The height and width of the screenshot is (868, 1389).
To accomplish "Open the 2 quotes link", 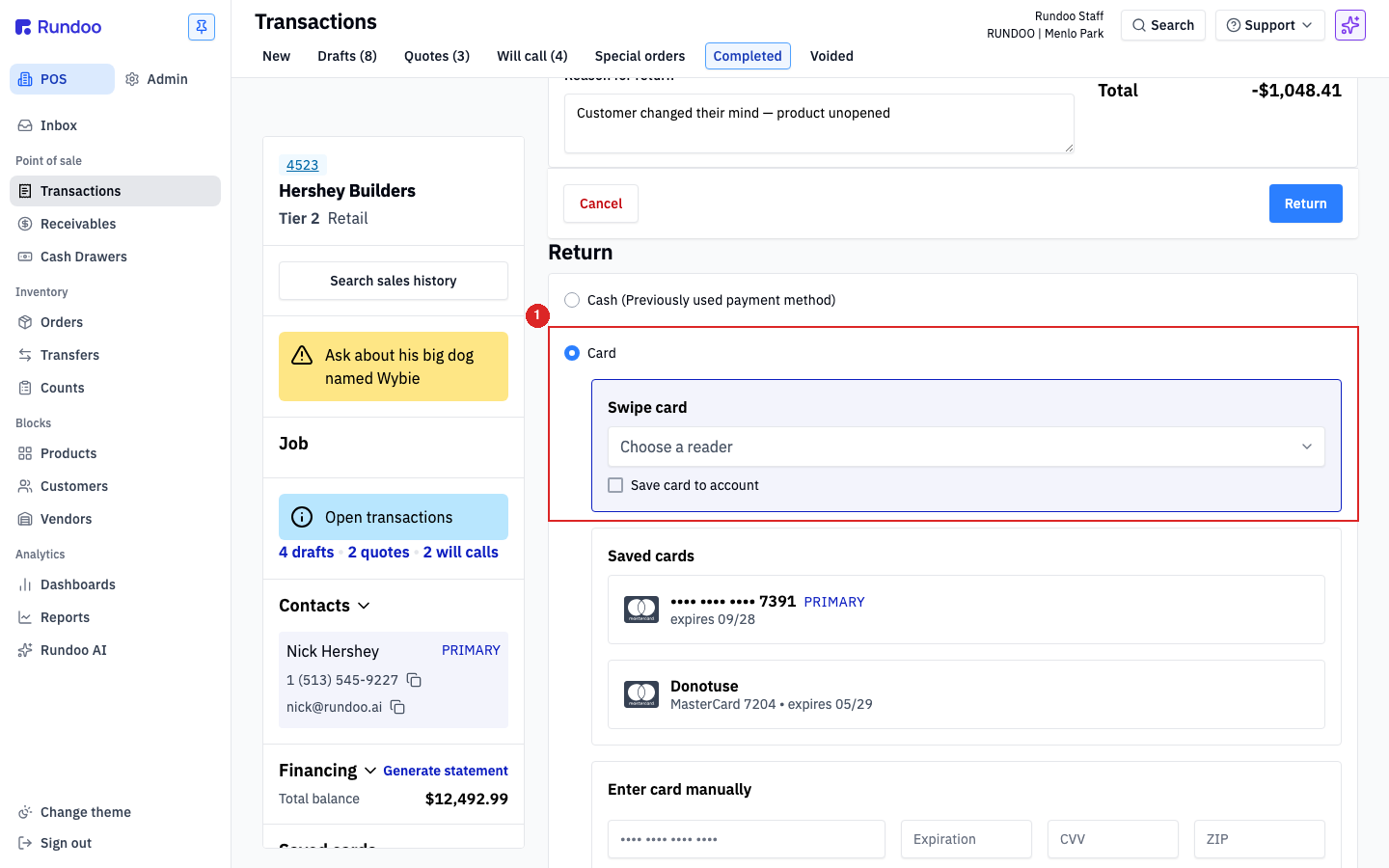I will tap(378, 552).
